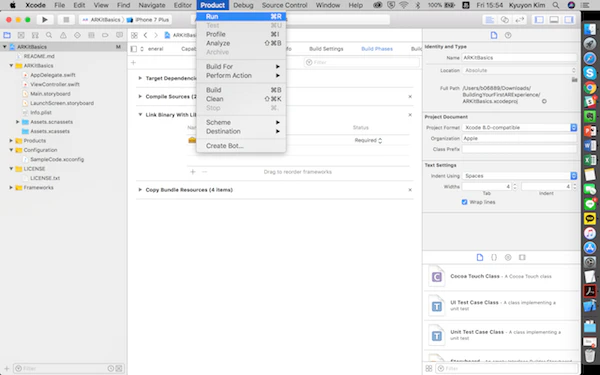Screen dimensions: 600x375
Task: Select SampleCode.xcconfig file
Action: pos(57,160)
